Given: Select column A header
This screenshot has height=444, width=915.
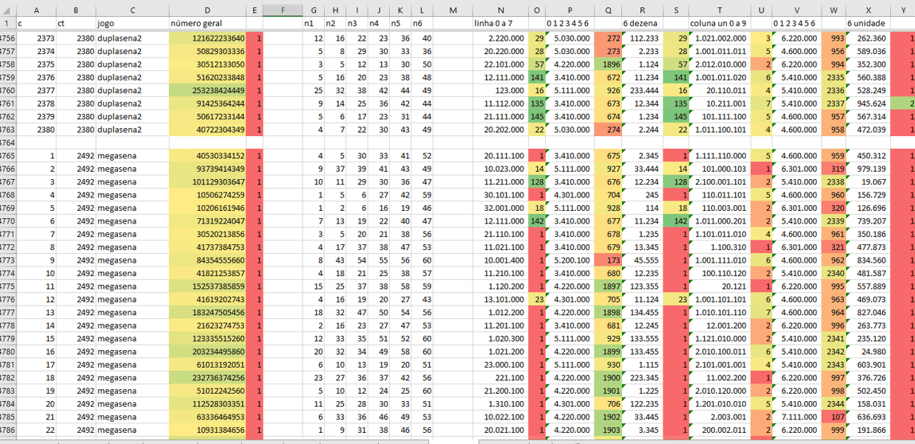Looking at the screenshot, I should pyautogui.click(x=36, y=10).
